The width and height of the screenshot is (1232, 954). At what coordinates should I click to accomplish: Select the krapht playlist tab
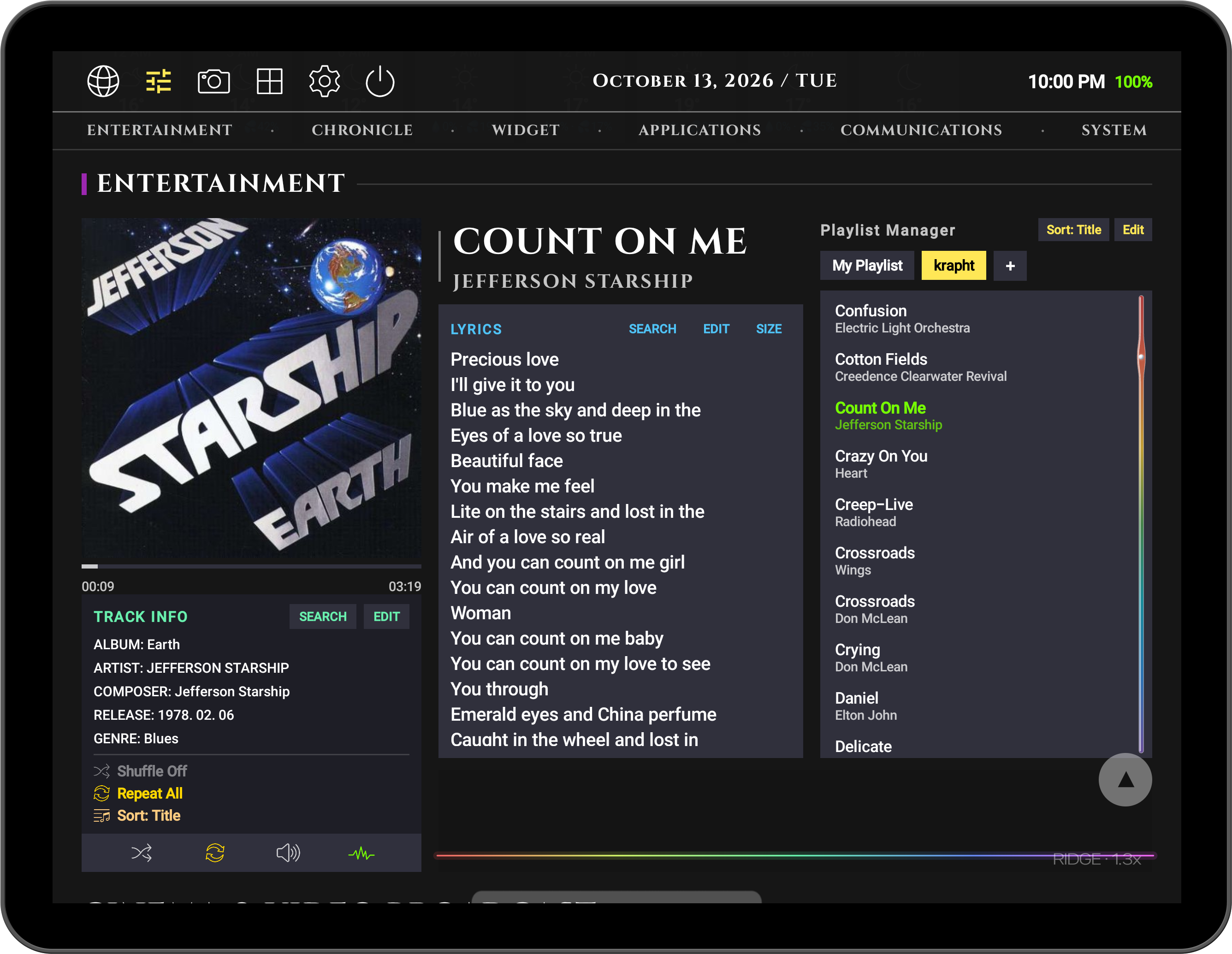tap(954, 265)
